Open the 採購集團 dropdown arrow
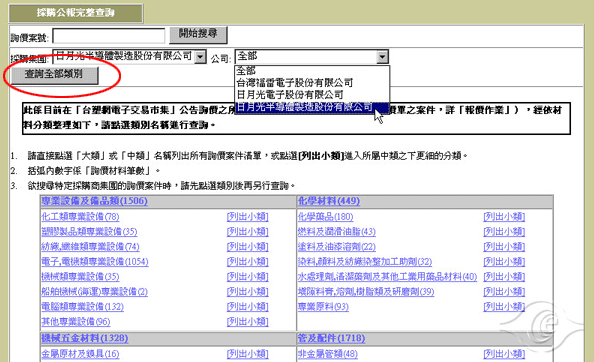Image resolution: width=594 pixels, height=362 pixels. point(200,57)
